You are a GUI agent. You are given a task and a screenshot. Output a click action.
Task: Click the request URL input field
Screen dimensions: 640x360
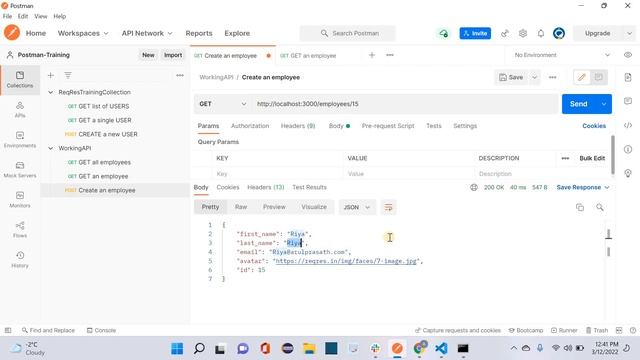404,104
